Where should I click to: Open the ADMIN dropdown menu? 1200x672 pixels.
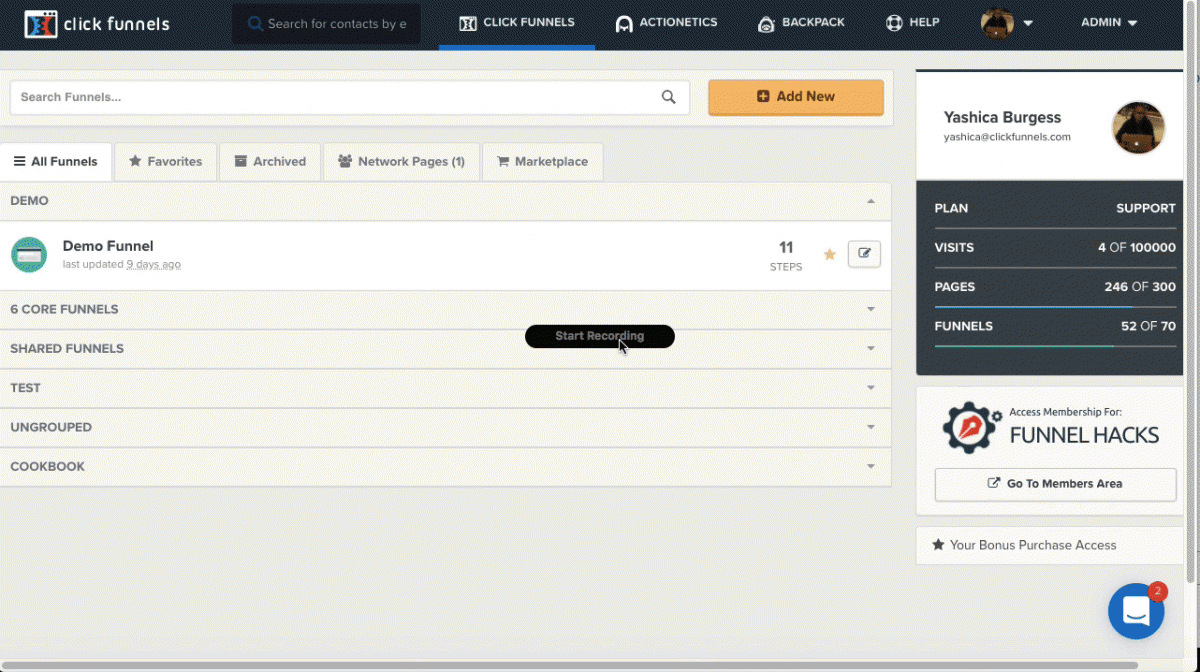(x=1109, y=23)
